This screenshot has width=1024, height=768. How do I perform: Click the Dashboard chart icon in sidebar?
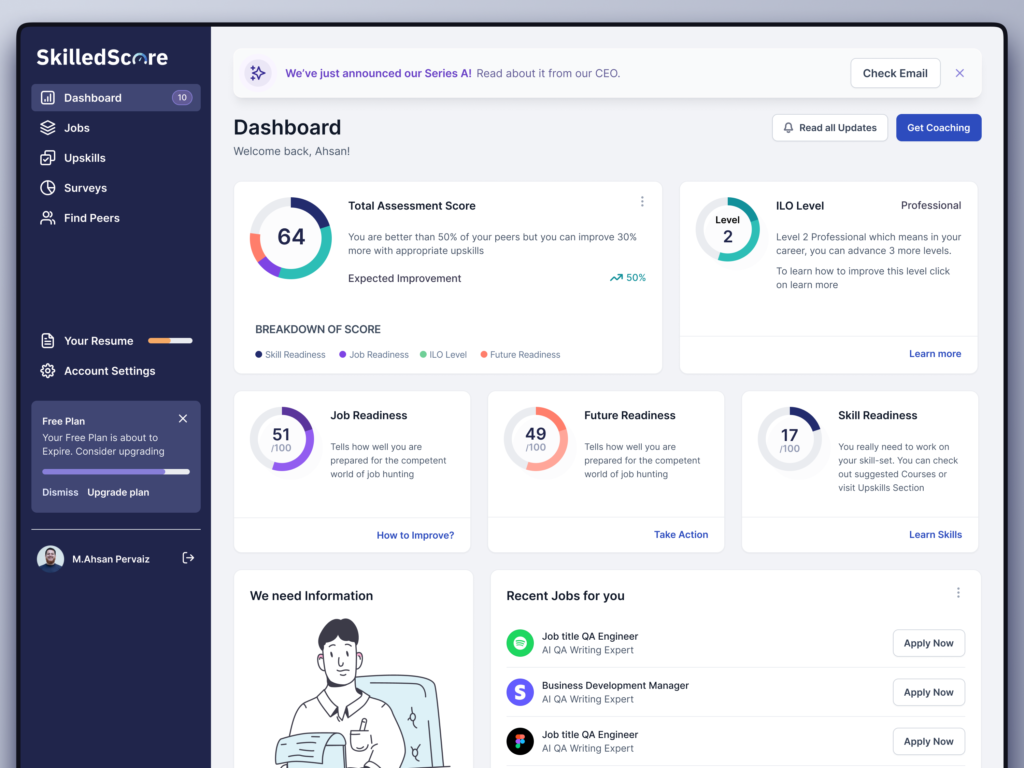(47, 98)
